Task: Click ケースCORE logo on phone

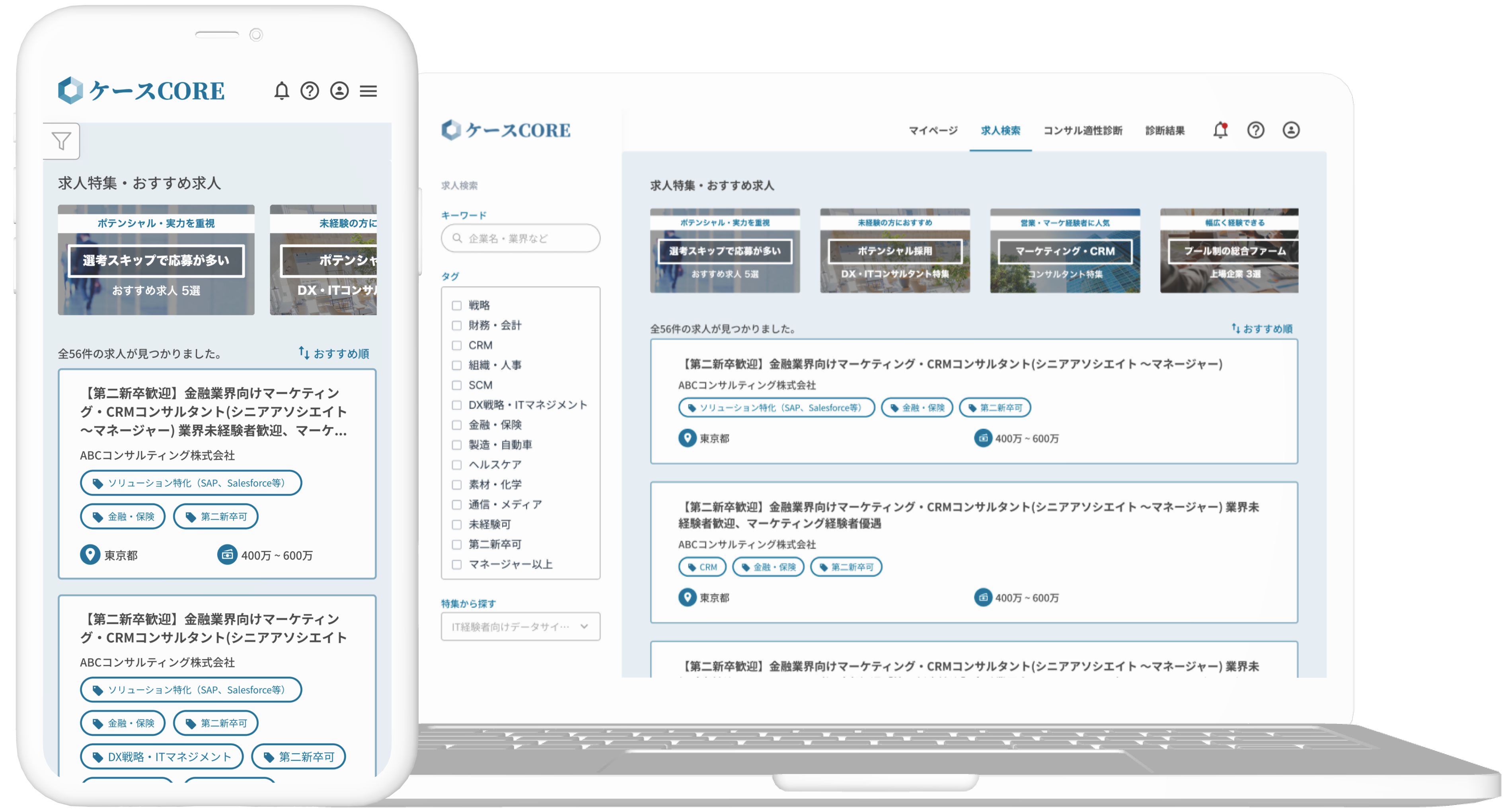Action: [x=141, y=90]
